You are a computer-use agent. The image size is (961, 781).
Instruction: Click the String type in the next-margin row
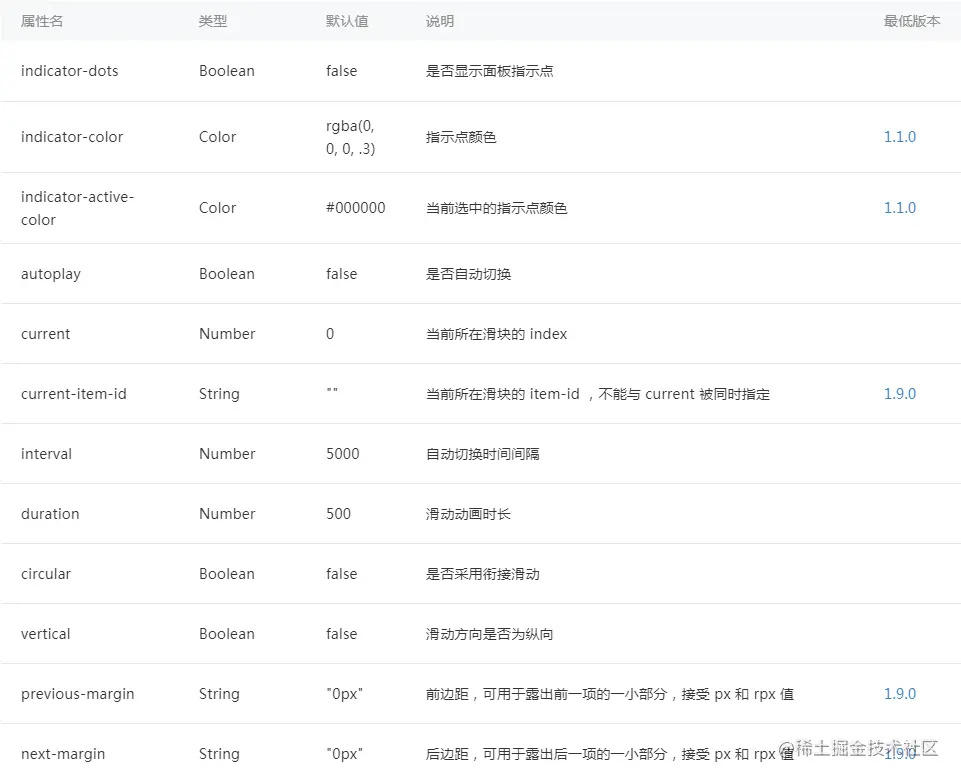219,754
